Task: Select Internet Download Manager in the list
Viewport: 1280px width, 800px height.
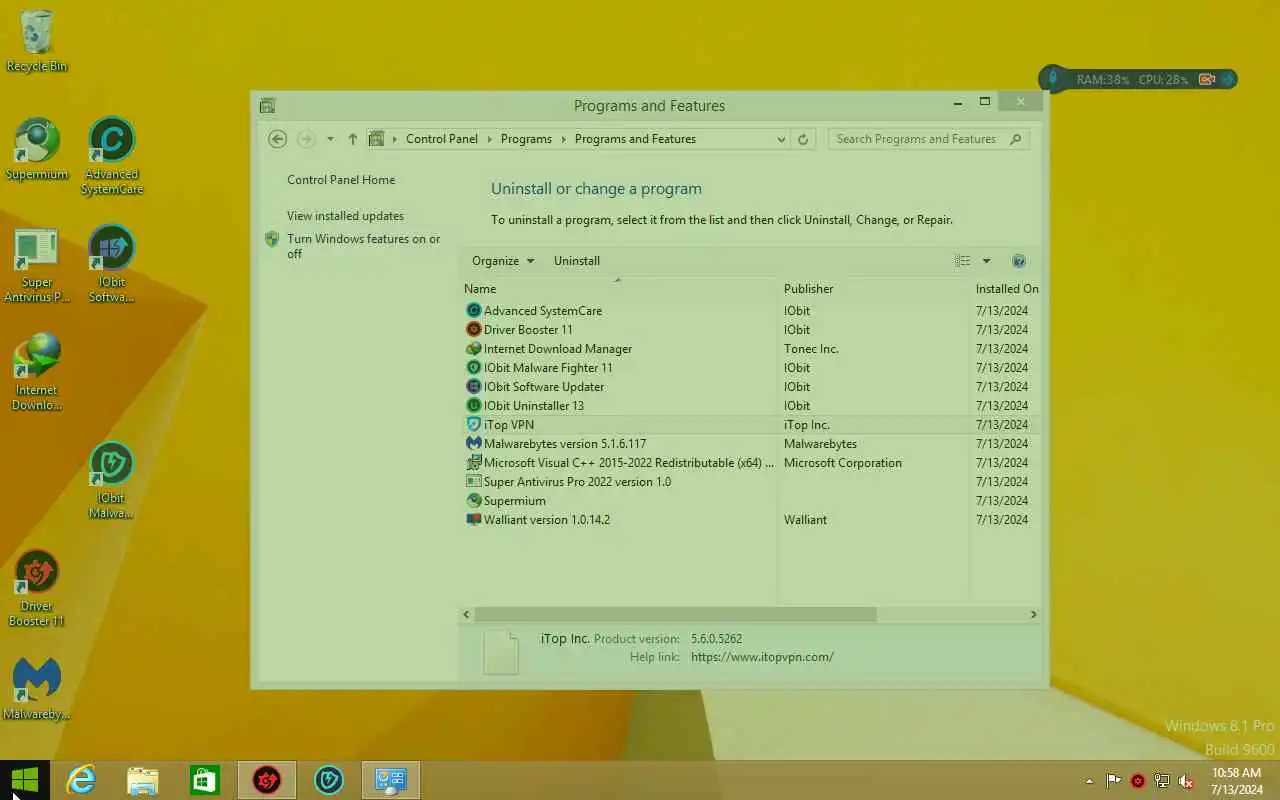Action: point(750,349)
